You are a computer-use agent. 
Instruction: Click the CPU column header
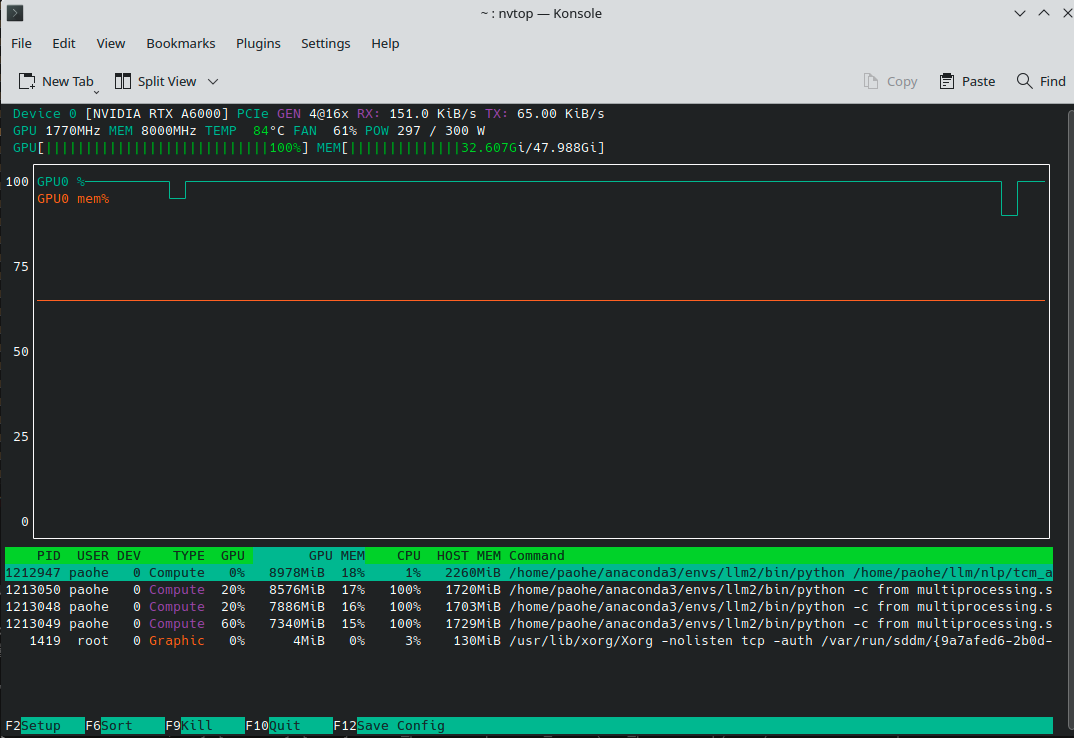408,556
